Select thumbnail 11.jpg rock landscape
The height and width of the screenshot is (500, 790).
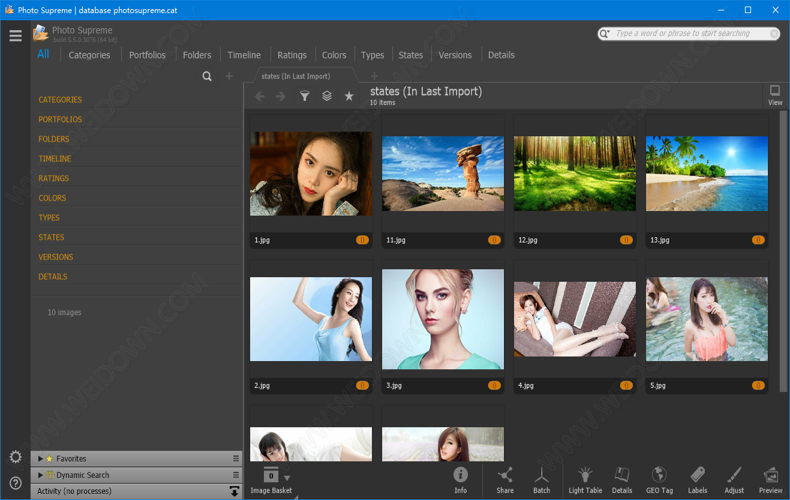[443, 173]
